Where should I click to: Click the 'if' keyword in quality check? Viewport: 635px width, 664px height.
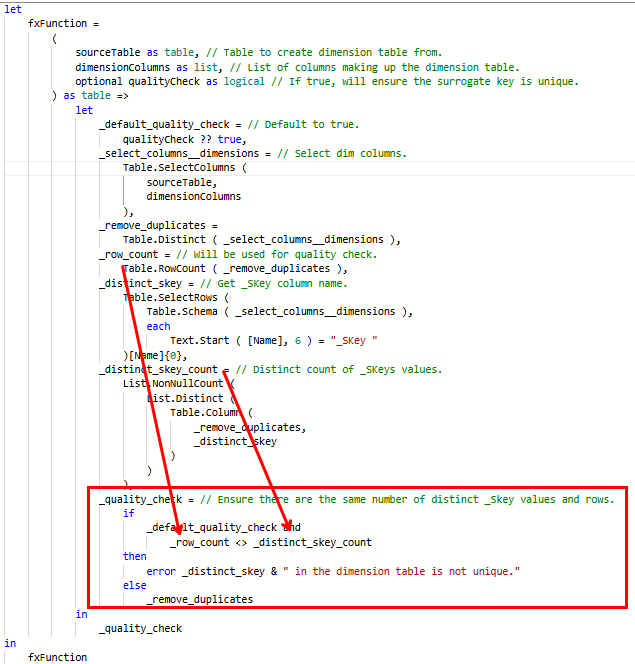pyautogui.click(x=128, y=513)
